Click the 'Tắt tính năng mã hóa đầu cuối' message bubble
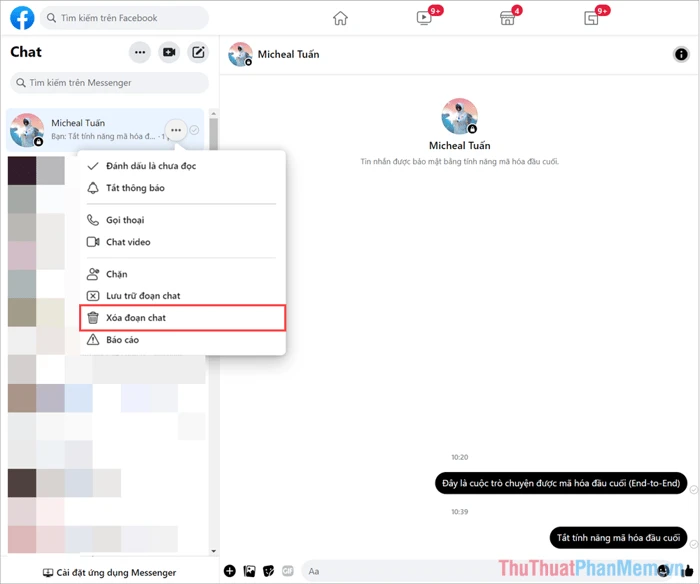This screenshot has width=700, height=584. pyautogui.click(x=618, y=538)
